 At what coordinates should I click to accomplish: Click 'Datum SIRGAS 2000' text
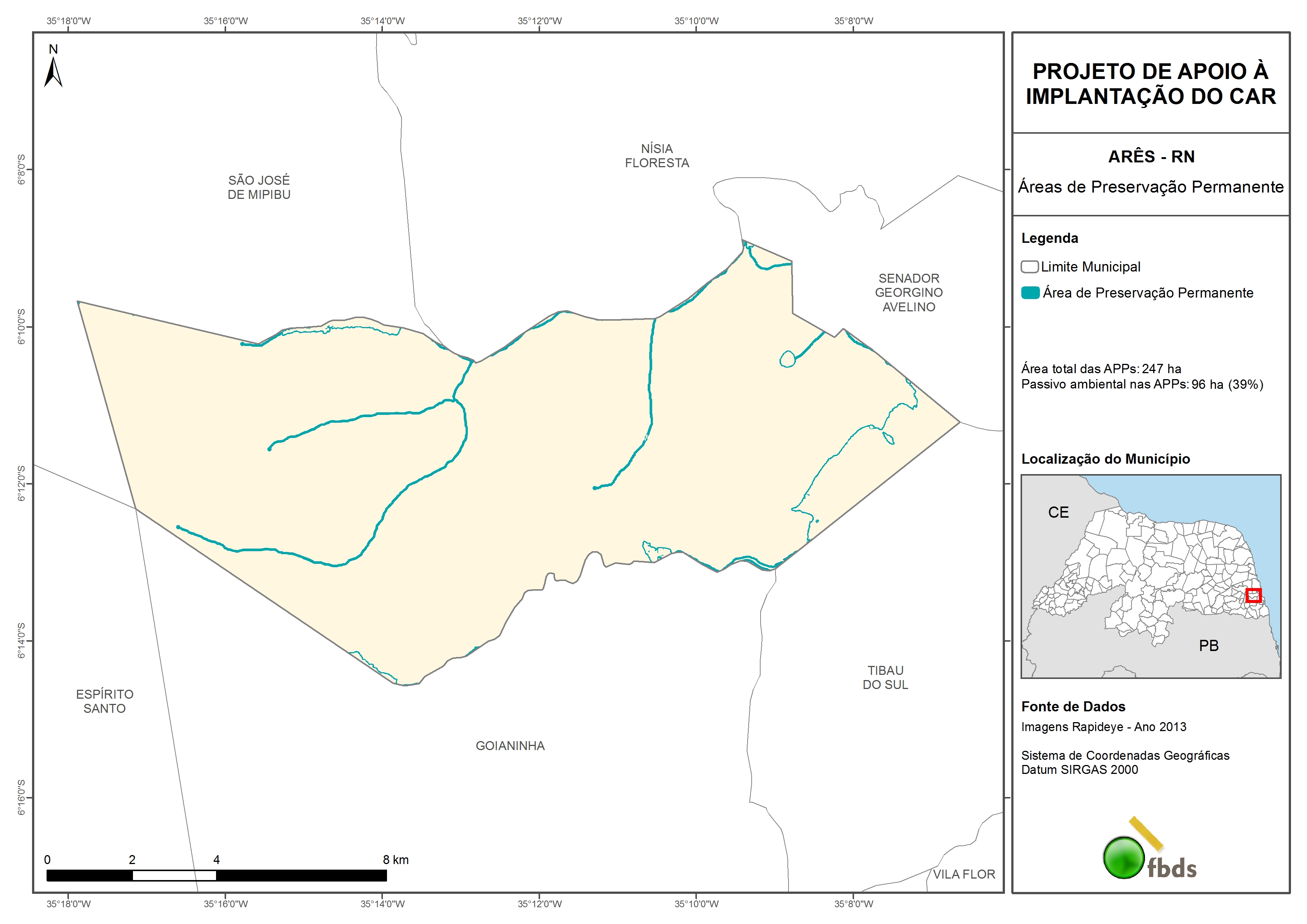tap(1079, 770)
